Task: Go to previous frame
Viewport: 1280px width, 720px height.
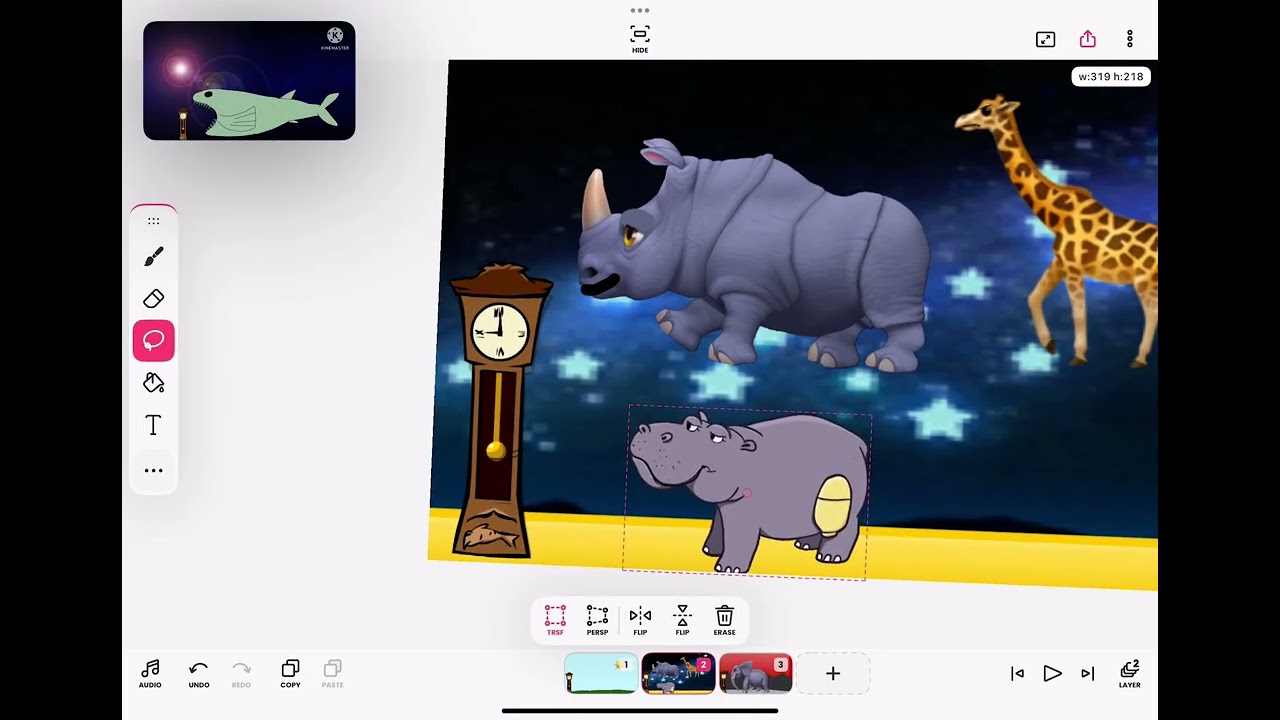Action: (1017, 674)
